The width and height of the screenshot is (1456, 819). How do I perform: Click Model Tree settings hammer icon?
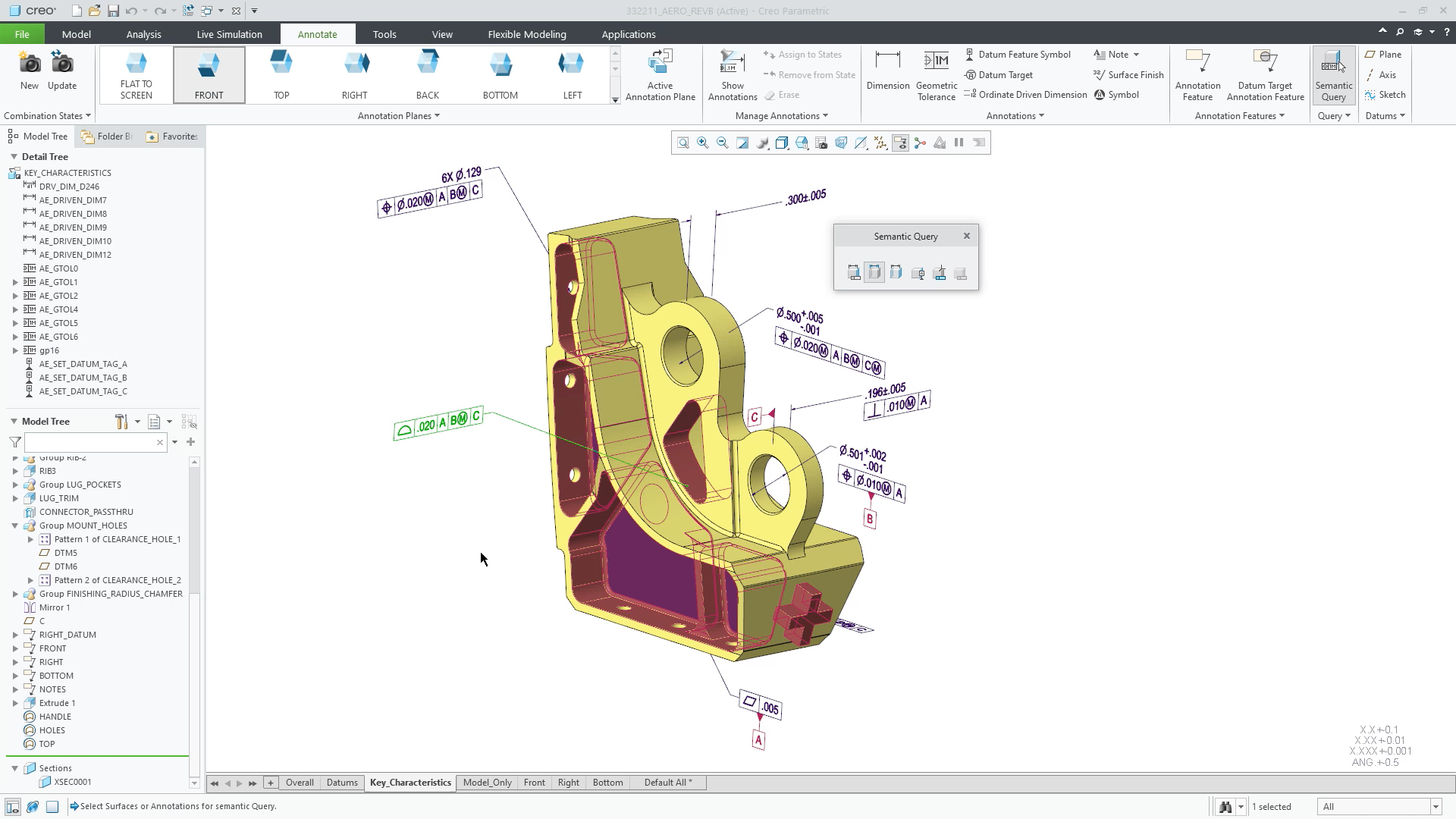[121, 422]
